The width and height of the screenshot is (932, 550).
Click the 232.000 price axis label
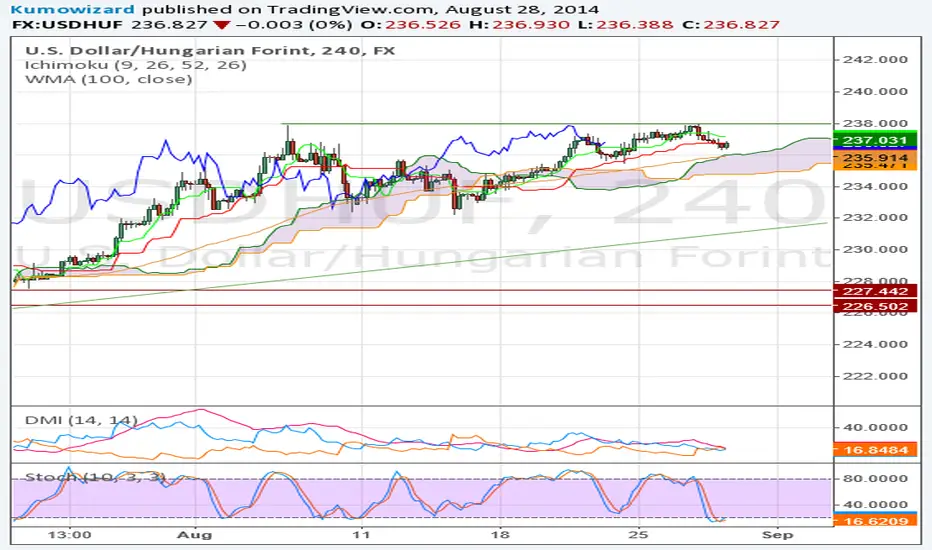[x=876, y=218]
